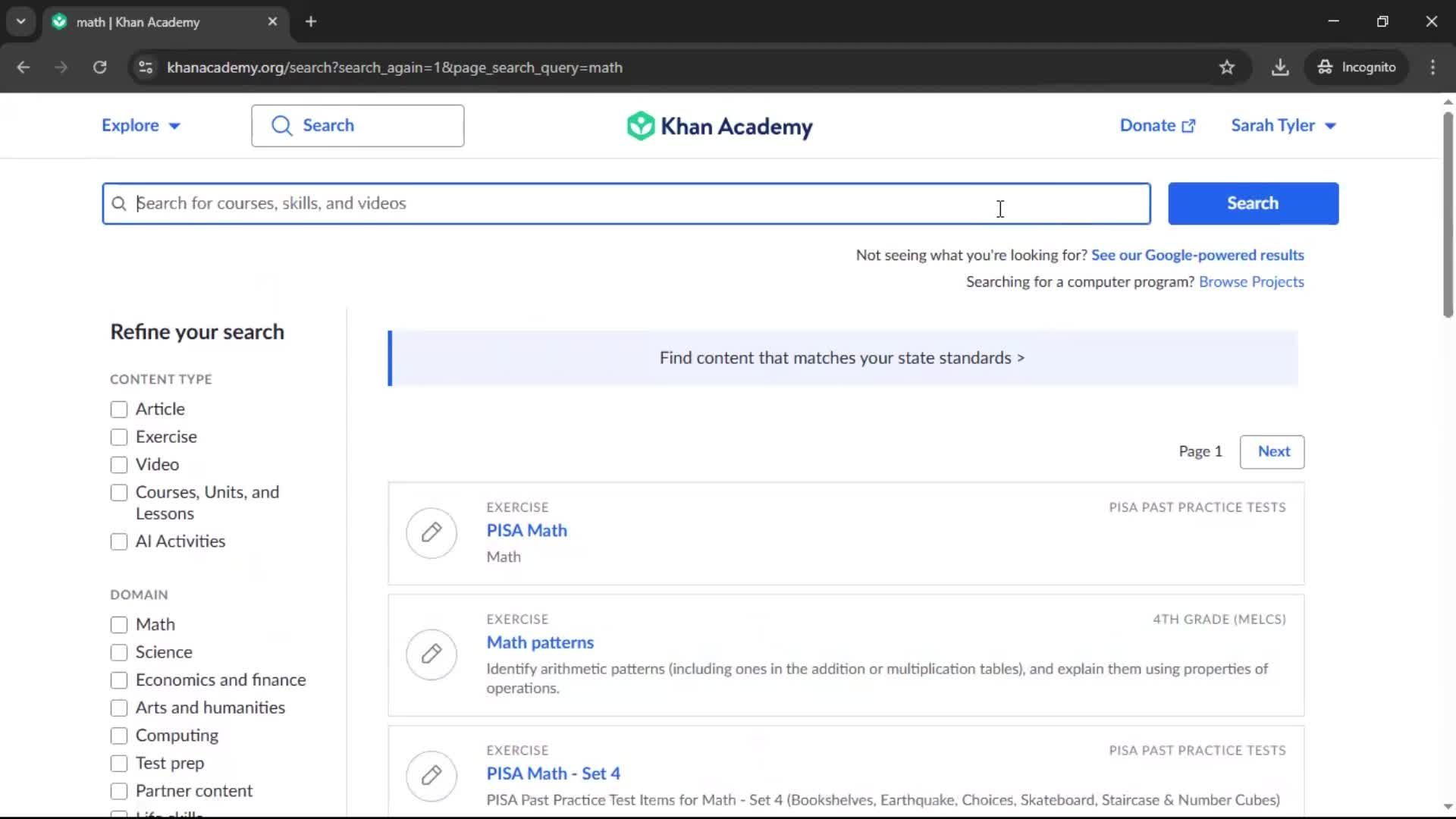The width and height of the screenshot is (1456, 819).
Task: Click the '4TH GRADE (MELCS)' label
Action: coord(1219,620)
